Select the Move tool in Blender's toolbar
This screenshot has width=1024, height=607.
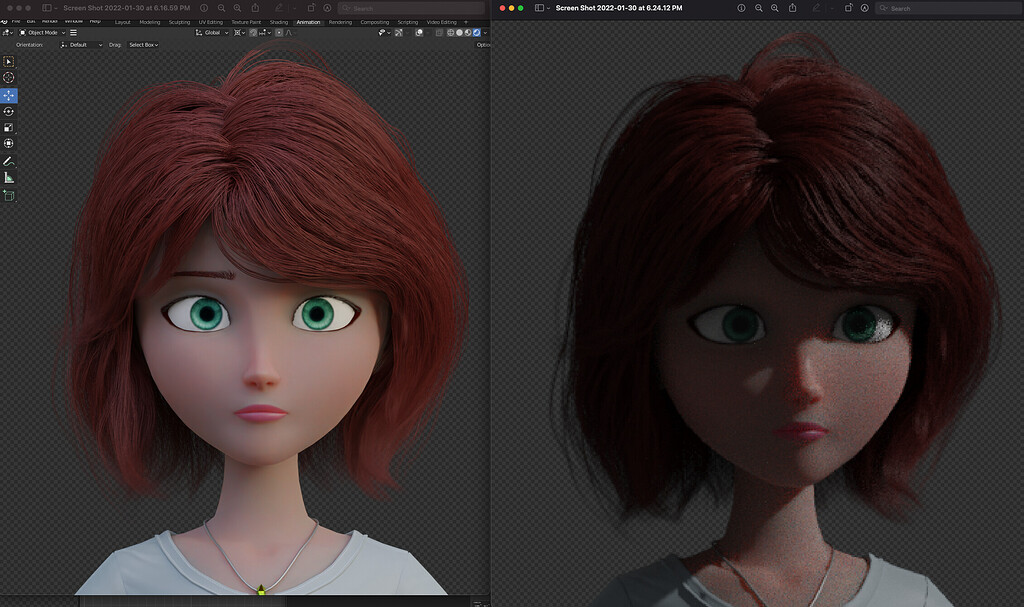click(x=9, y=95)
